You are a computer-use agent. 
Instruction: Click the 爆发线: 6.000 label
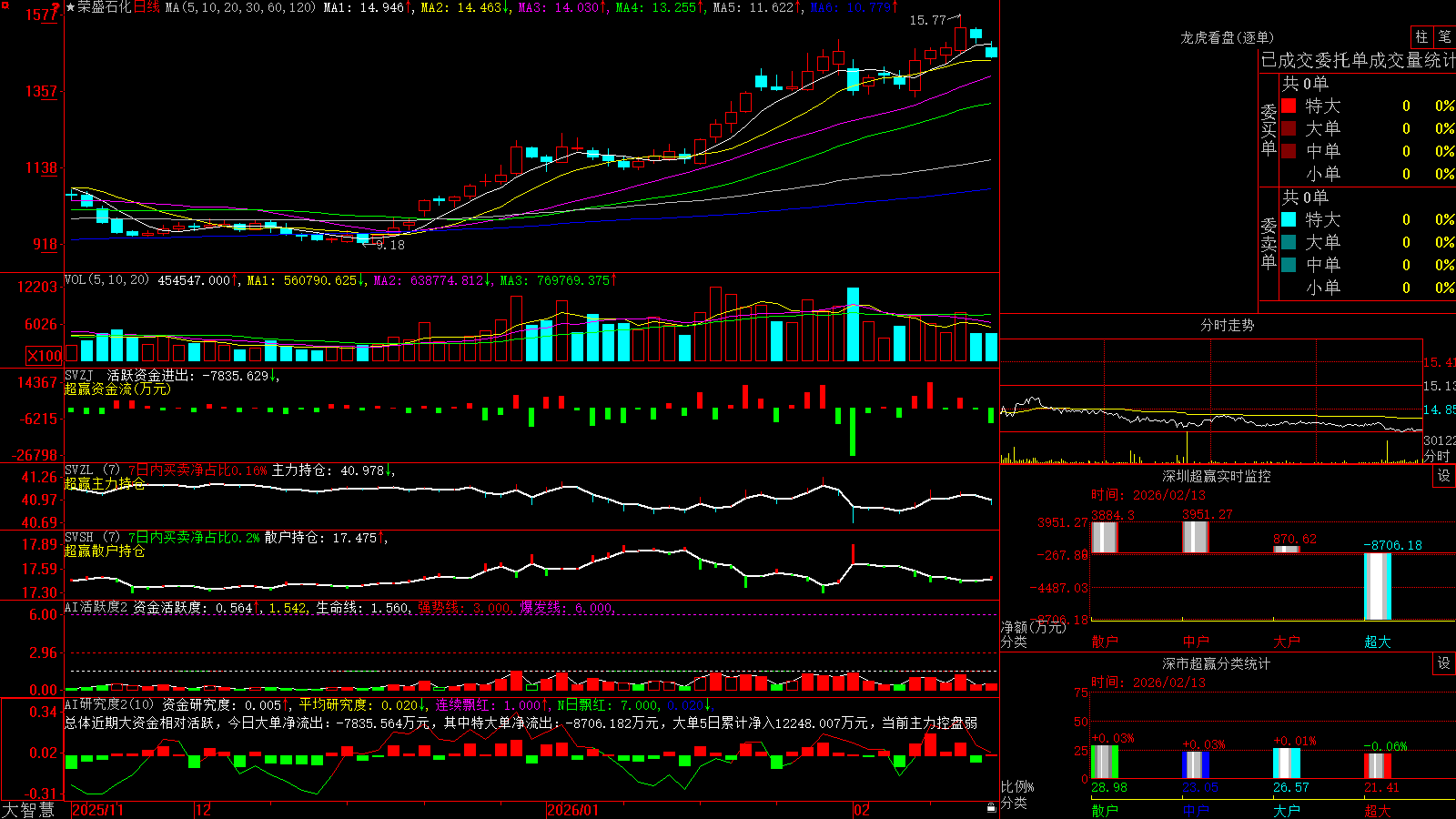click(566, 607)
